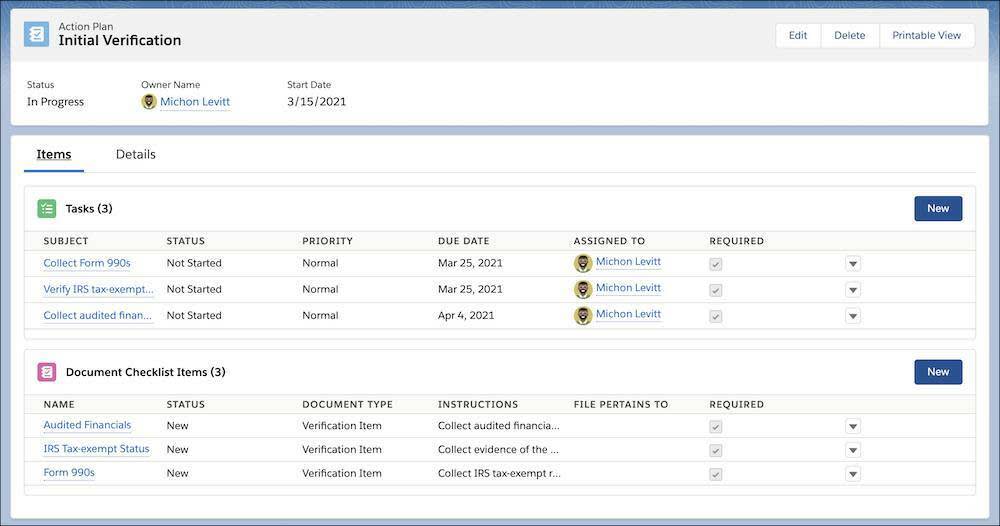Image resolution: width=1000 pixels, height=526 pixels.
Task: Open the Collect Form 990s task
Action: click(87, 263)
